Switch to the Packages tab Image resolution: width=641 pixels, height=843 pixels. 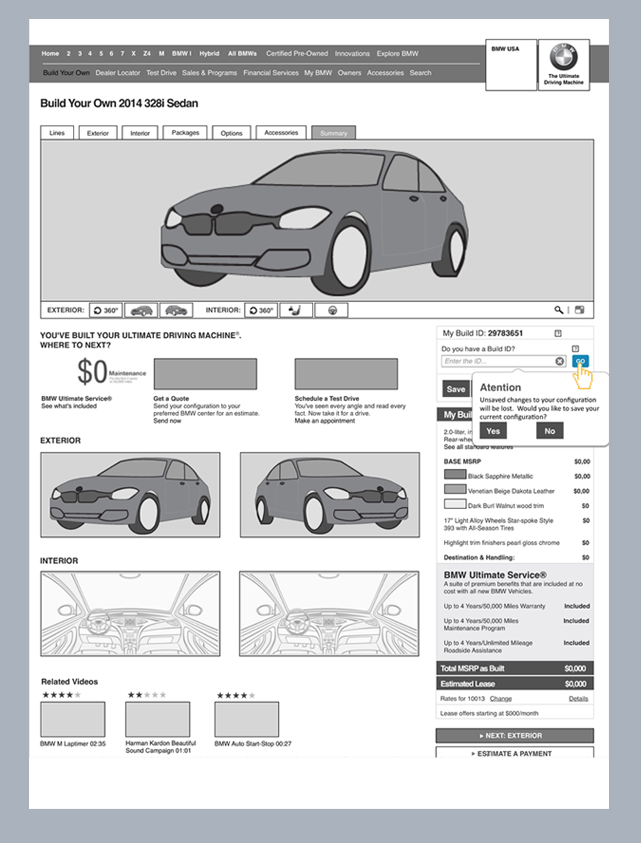(x=185, y=133)
